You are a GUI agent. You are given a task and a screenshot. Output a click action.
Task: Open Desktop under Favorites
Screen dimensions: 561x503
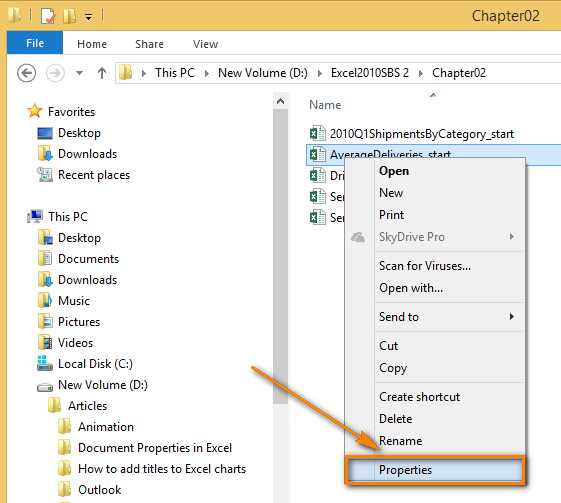[x=79, y=133]
